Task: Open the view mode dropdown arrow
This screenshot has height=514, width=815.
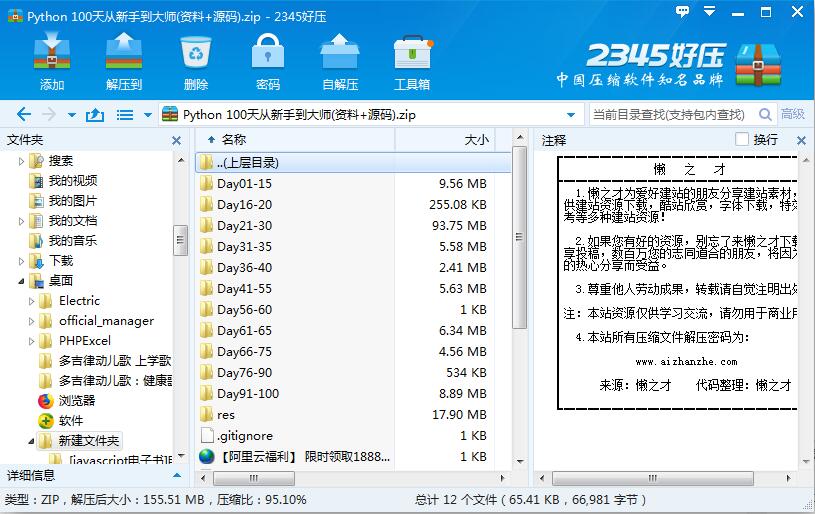Action: [148, 115]
